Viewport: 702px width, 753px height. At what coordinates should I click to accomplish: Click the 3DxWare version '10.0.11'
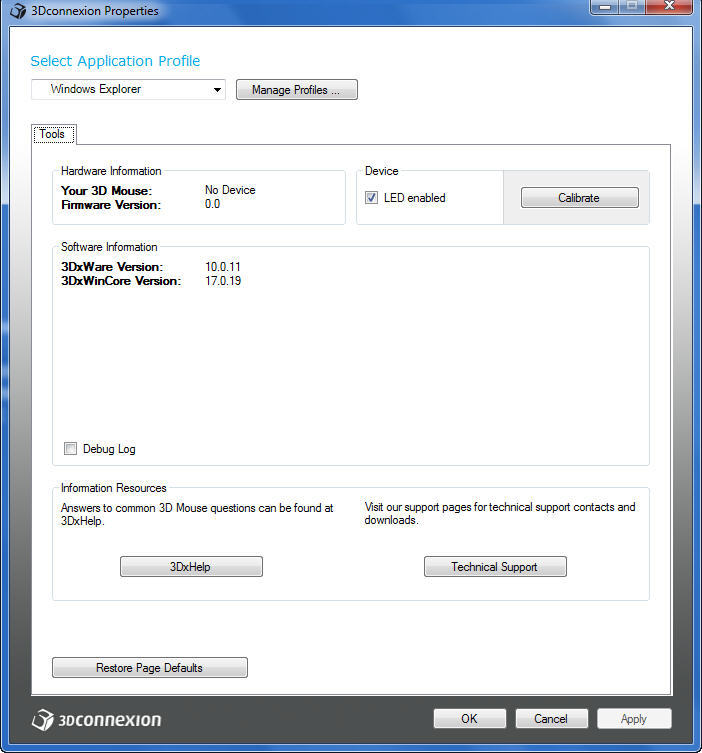tap(223, 267)
